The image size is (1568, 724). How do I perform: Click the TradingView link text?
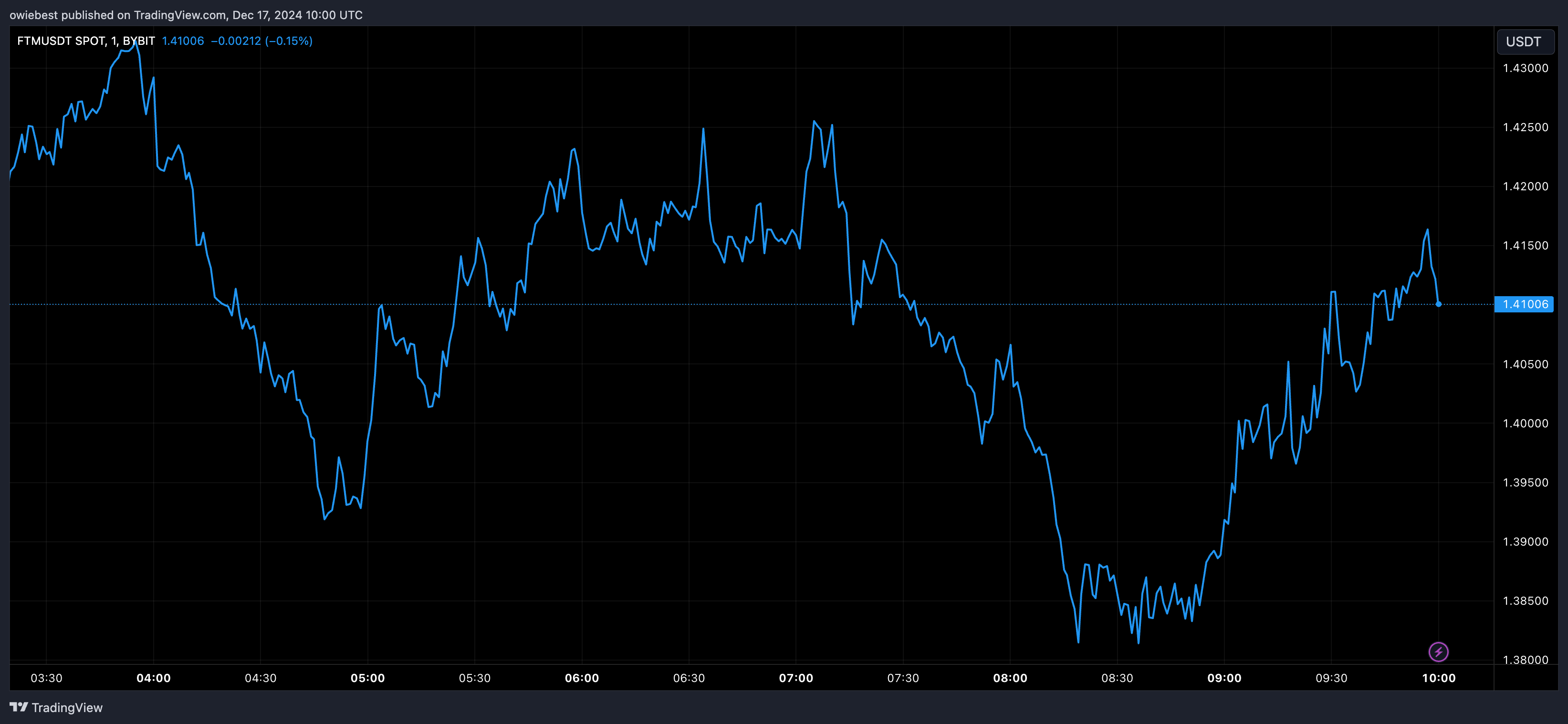click(x=67, y=708)
